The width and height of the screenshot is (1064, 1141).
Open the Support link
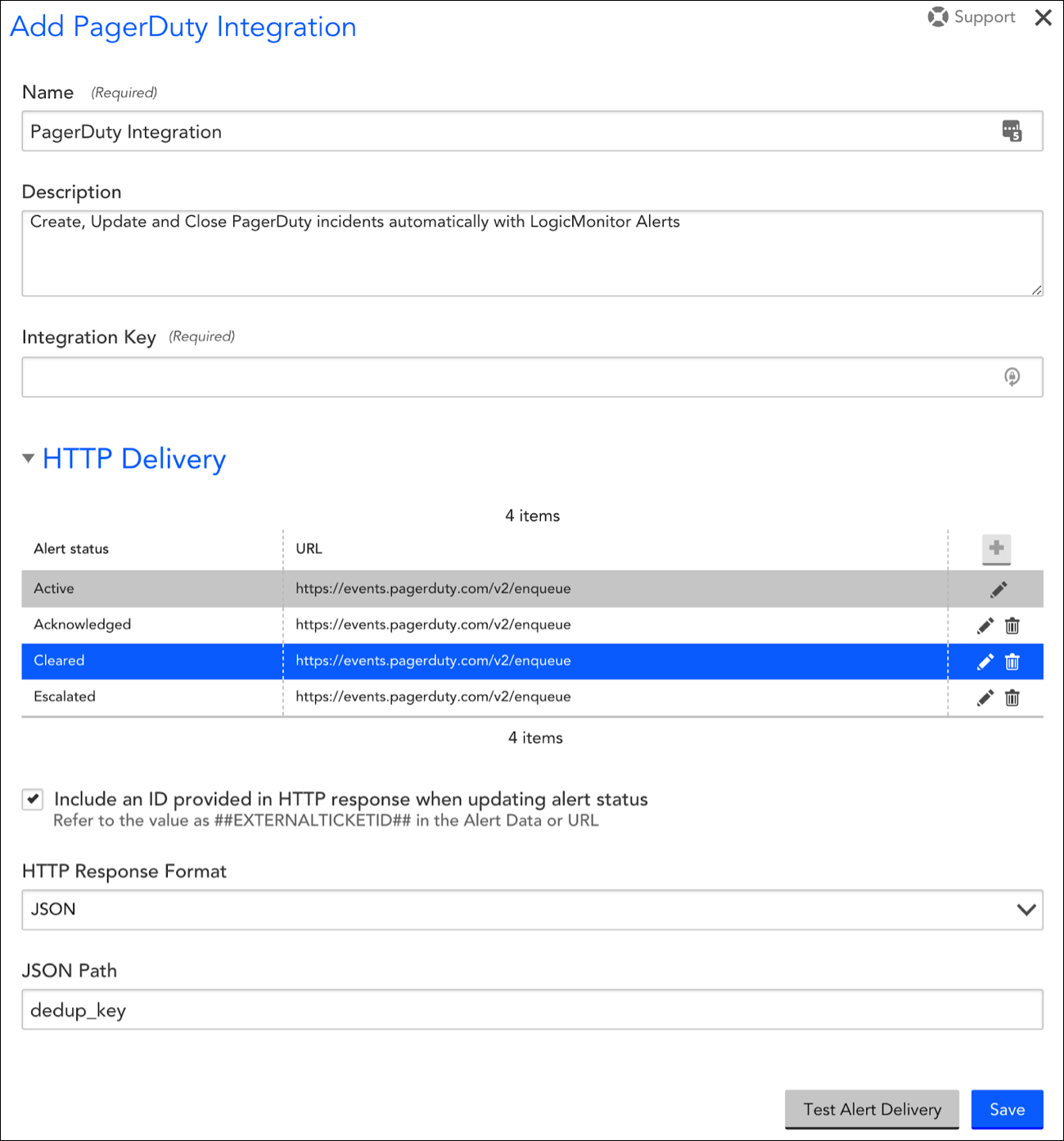(x=972, y=17)
